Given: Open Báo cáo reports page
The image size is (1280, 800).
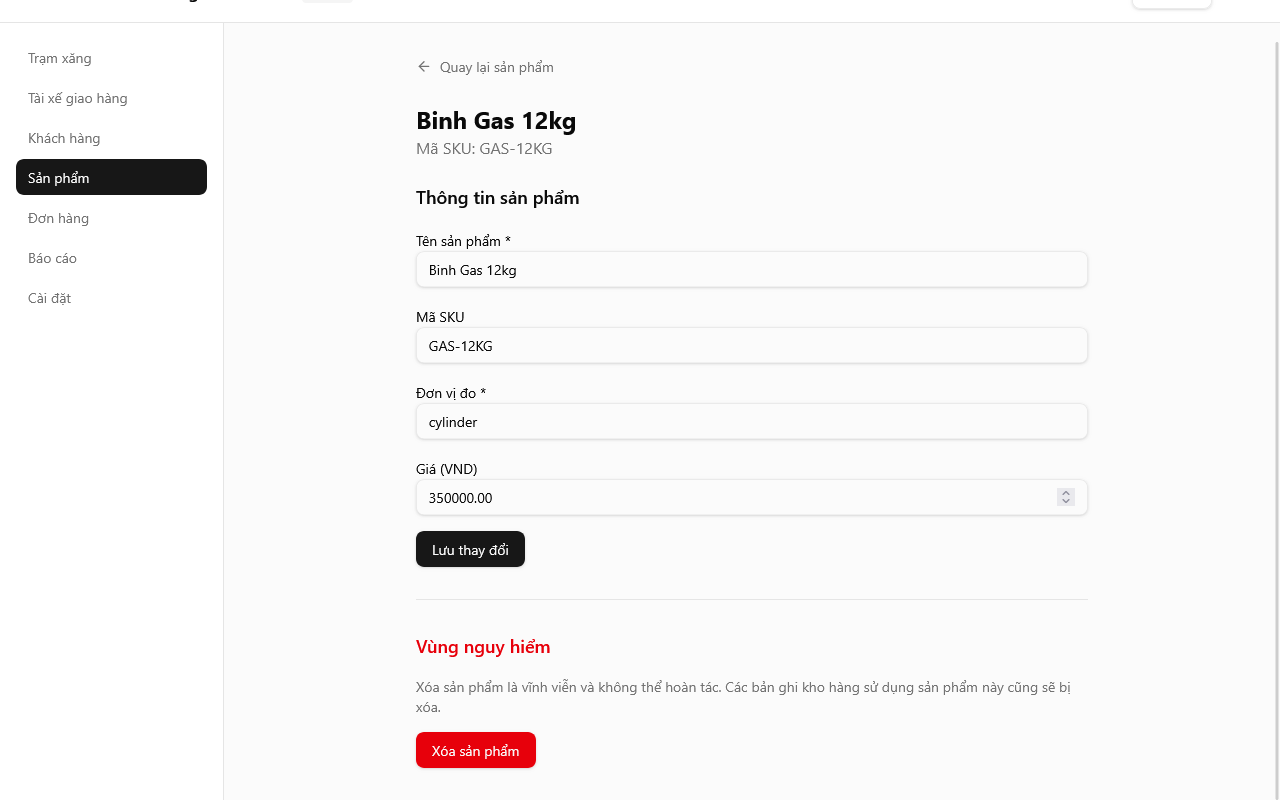Looking at the screenshot, I should click(x=53, y=258).
